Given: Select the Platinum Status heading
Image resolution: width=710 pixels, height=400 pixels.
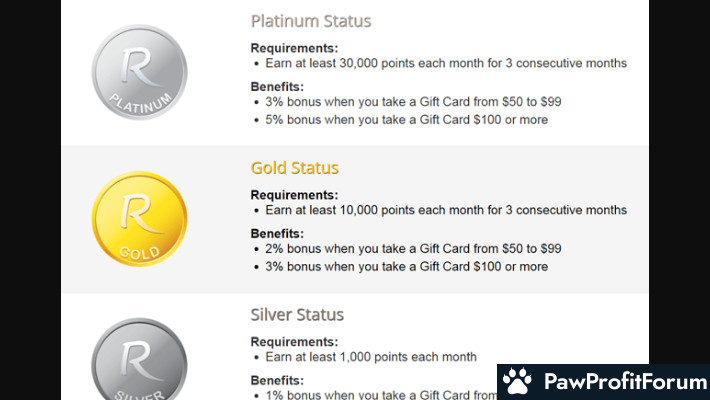Looking at the screenshot, I should [311, 21].
